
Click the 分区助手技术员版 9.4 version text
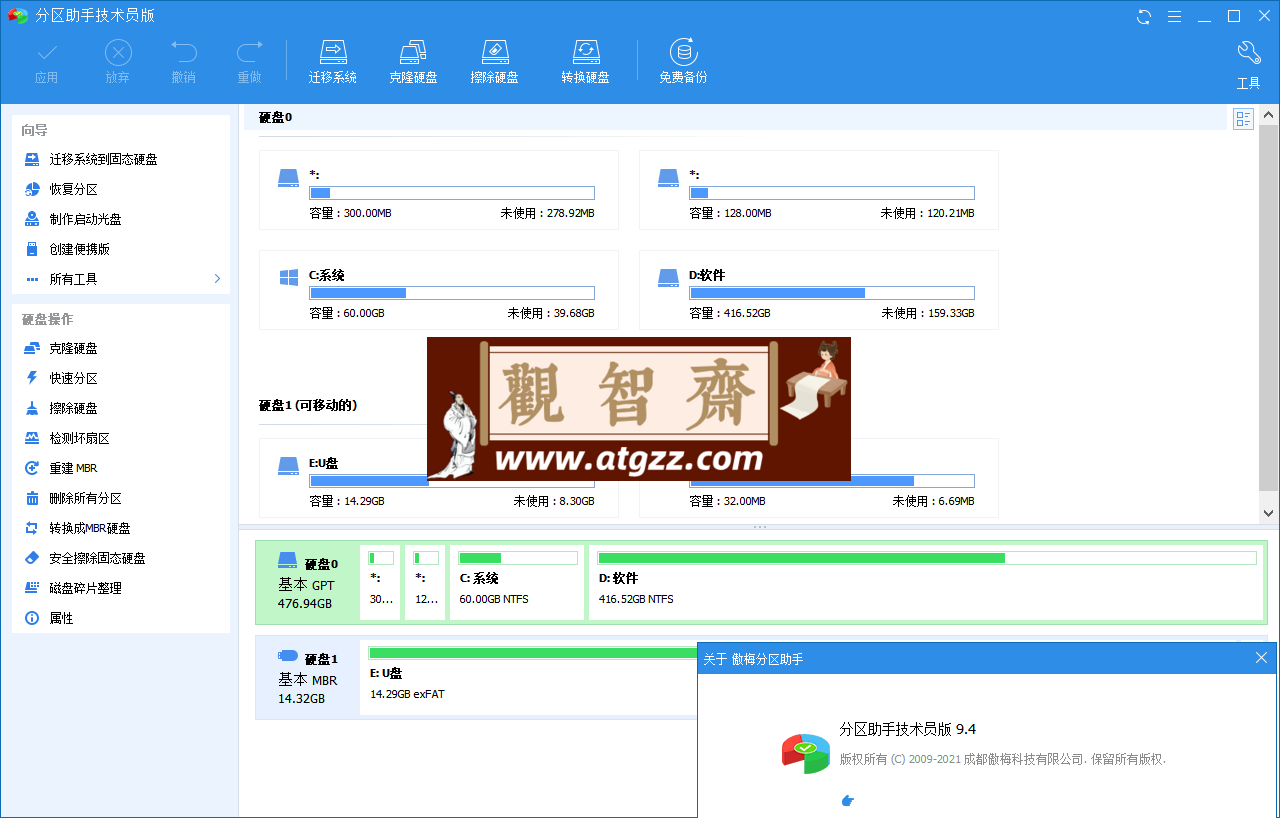pos(908,729)
